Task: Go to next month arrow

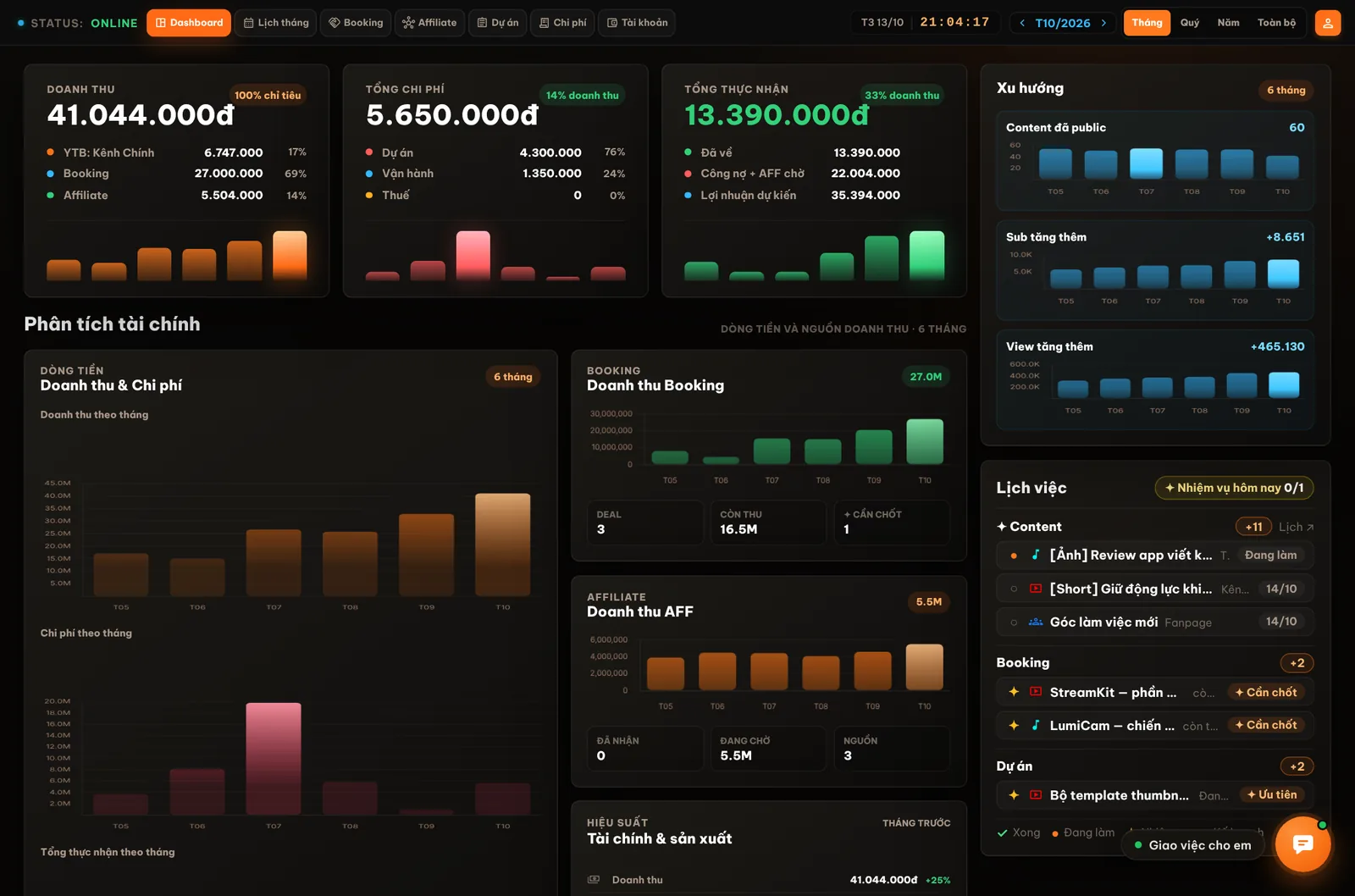Action: pyautogui.click(x=1103, y=23)
